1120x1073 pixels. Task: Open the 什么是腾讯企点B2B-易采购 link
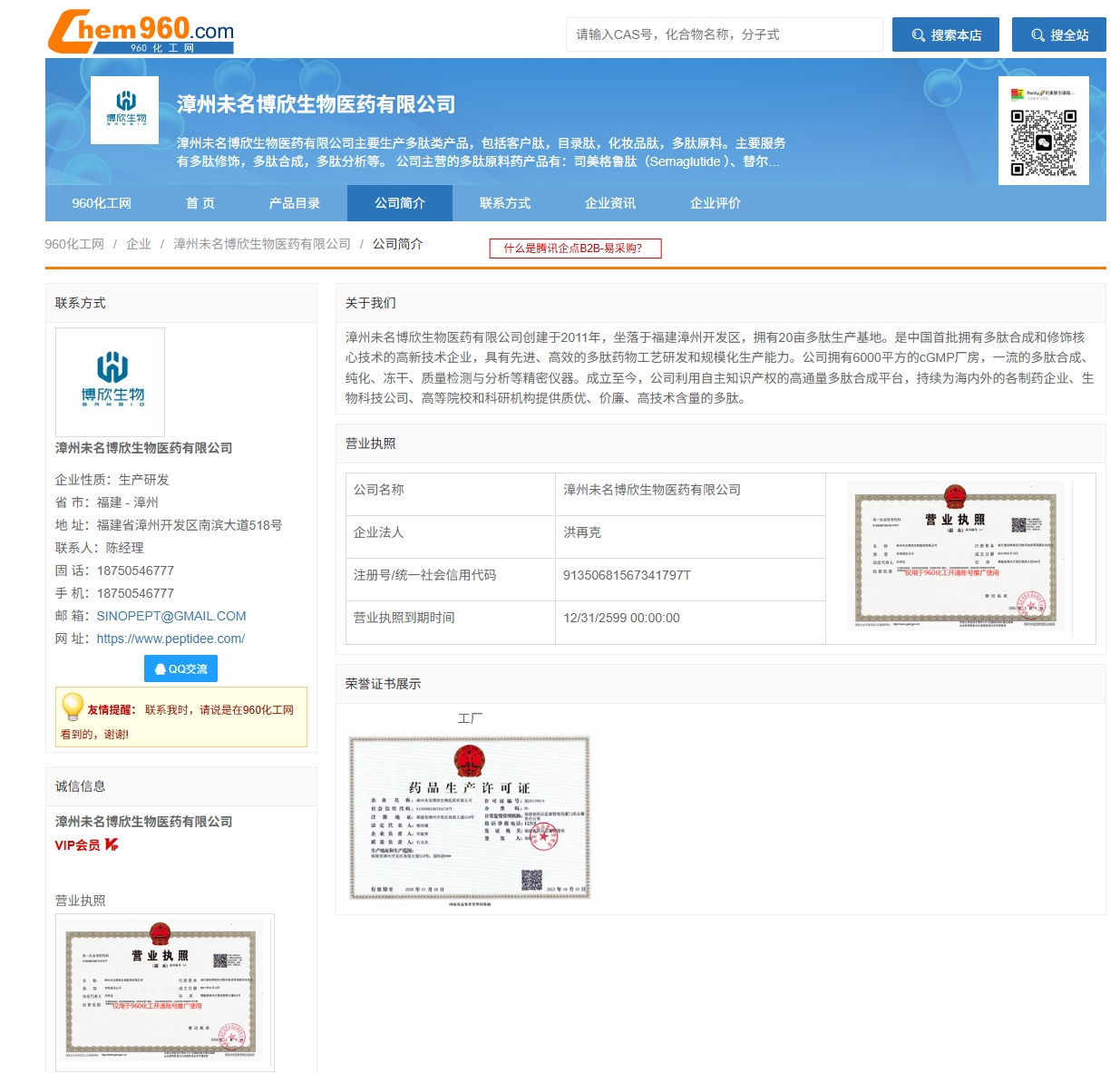575,249
